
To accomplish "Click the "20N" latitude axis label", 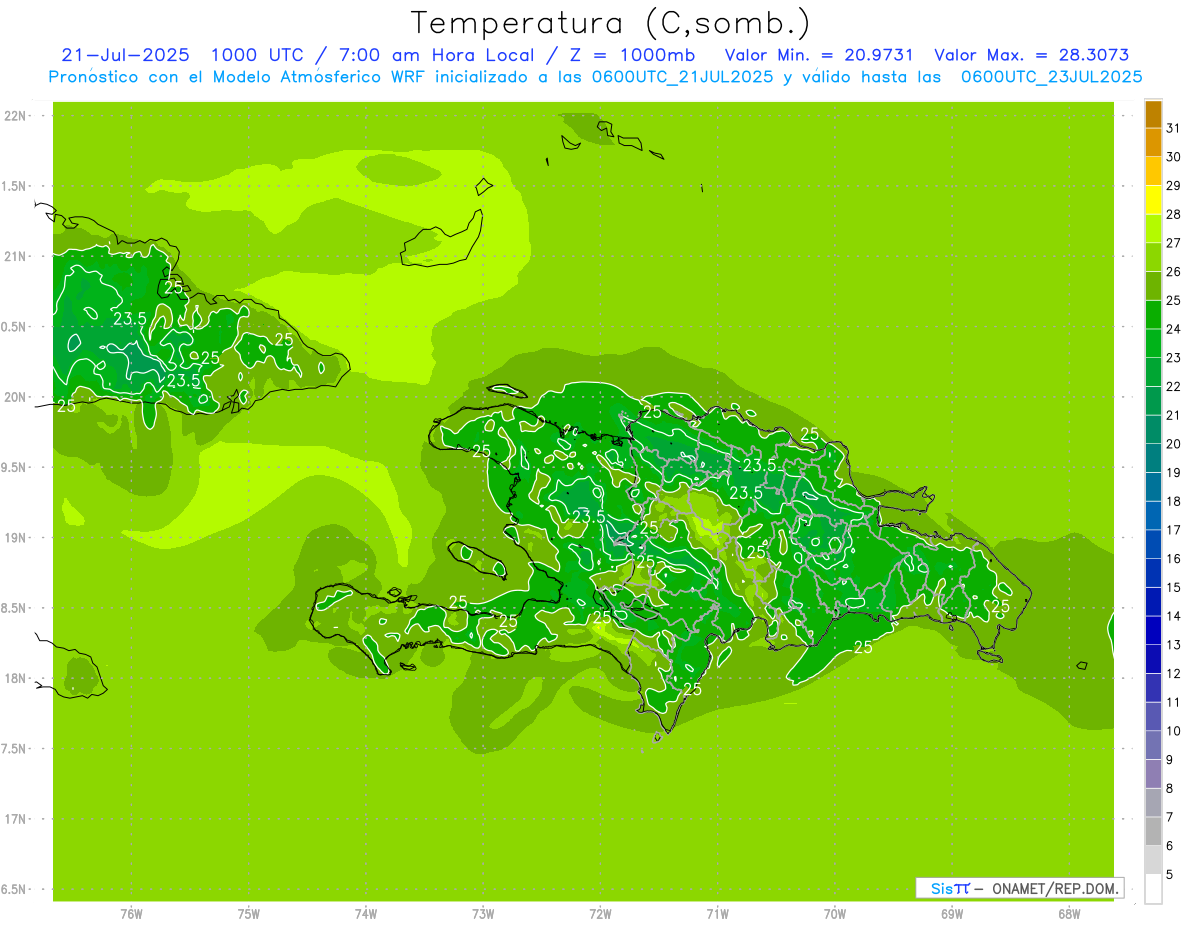I will pyautogui.click(x=16, y=397).
